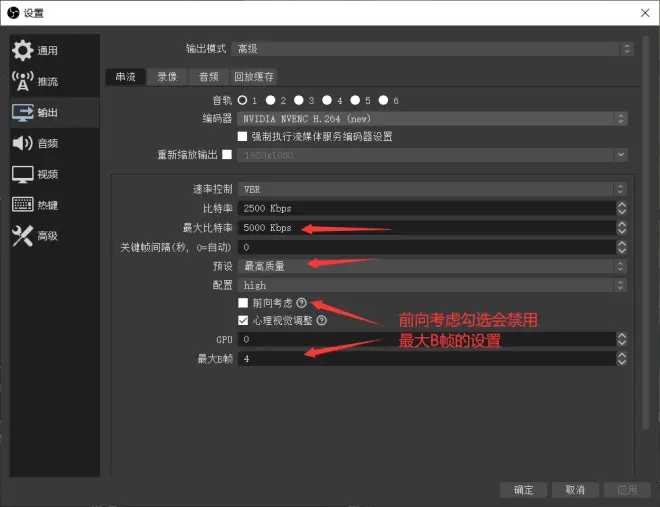Uncheck the 心理视觉调整 checkbox

[243, 321]
